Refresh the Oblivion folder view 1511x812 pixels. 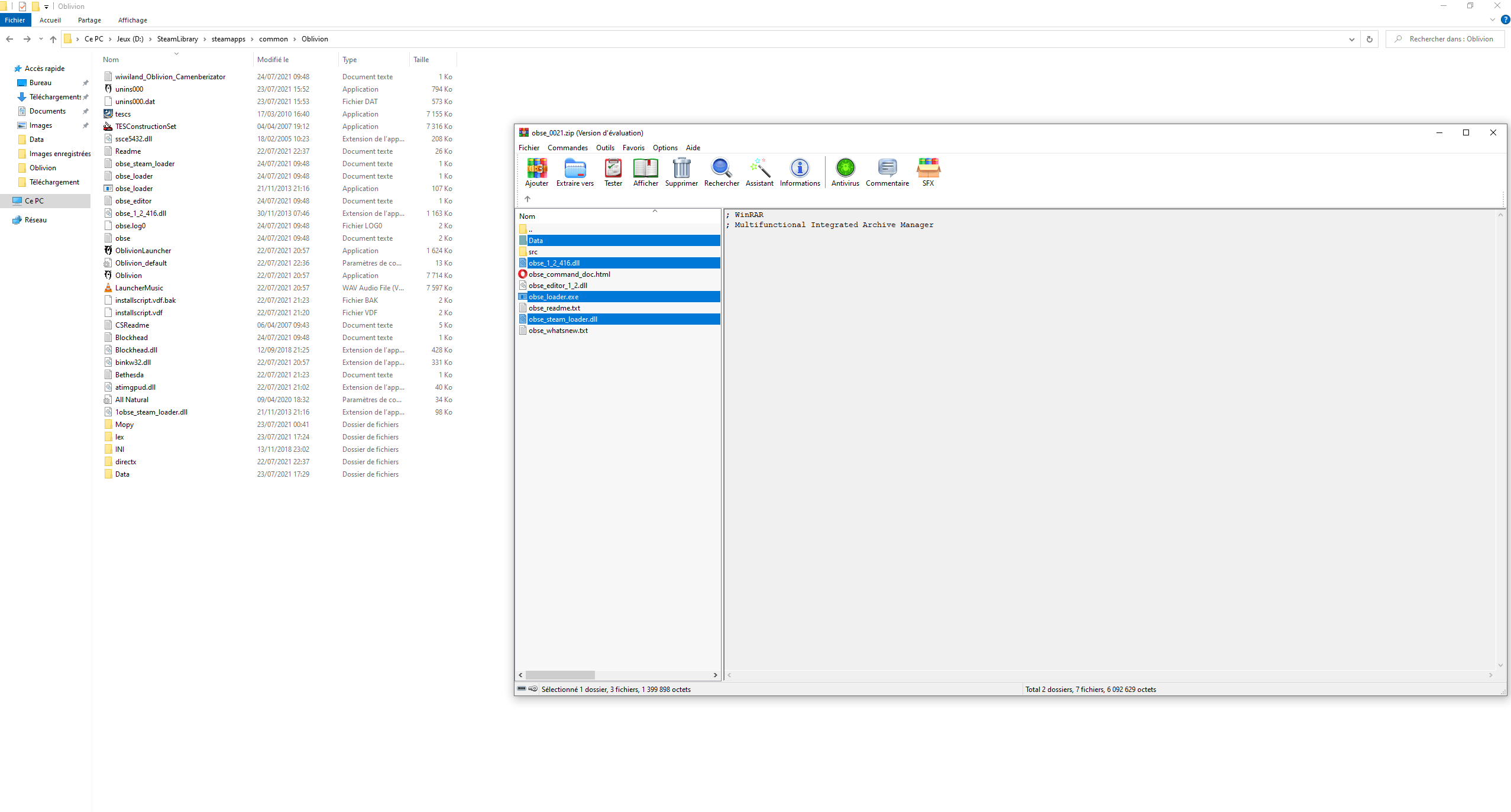click(x=1369, y=39)
